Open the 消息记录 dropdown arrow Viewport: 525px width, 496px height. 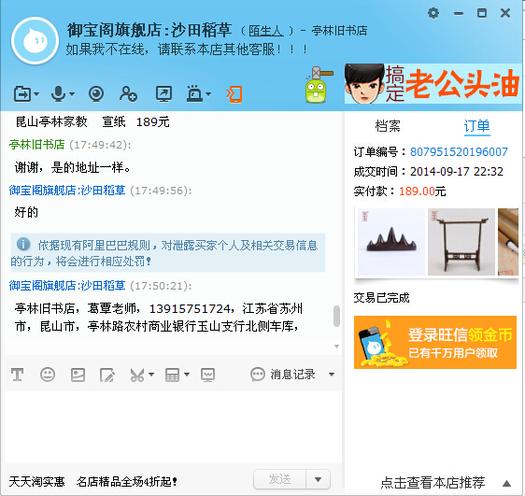331,374
